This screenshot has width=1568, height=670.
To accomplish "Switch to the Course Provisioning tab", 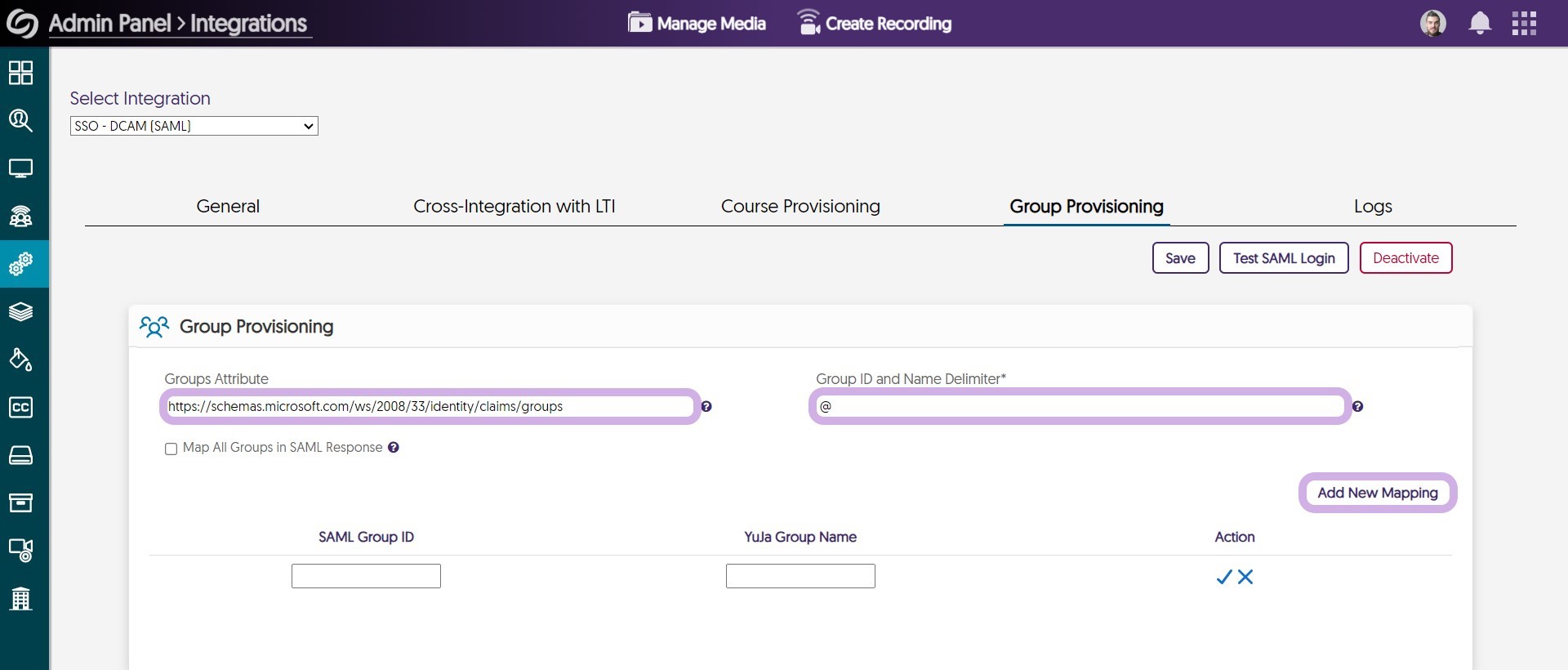I will (800, 207).
